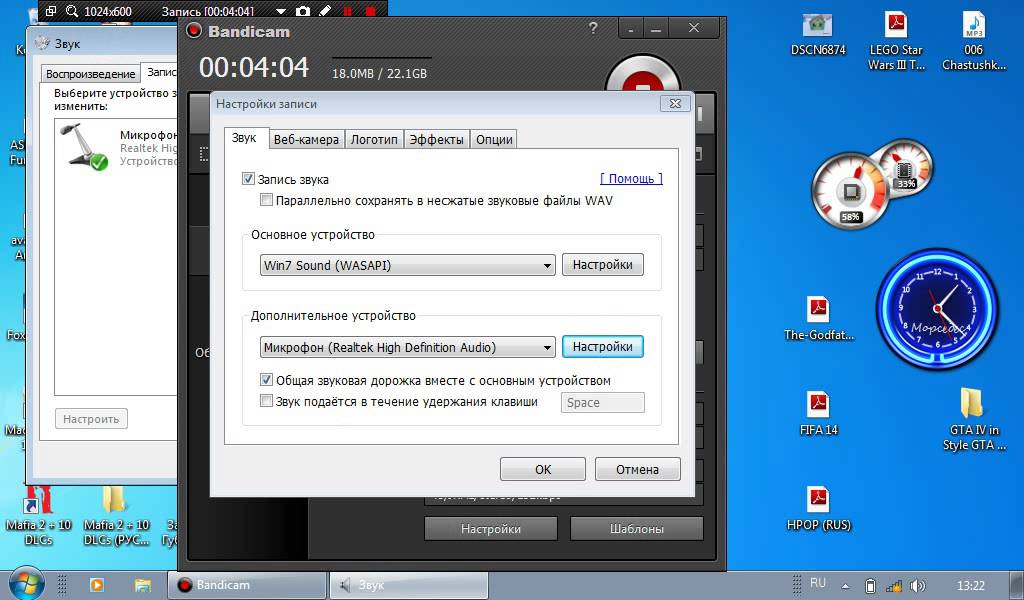Screen dimensions: 1024x600
Task: Click the volume speaker tray icon
Action: (x=918, y=586)
